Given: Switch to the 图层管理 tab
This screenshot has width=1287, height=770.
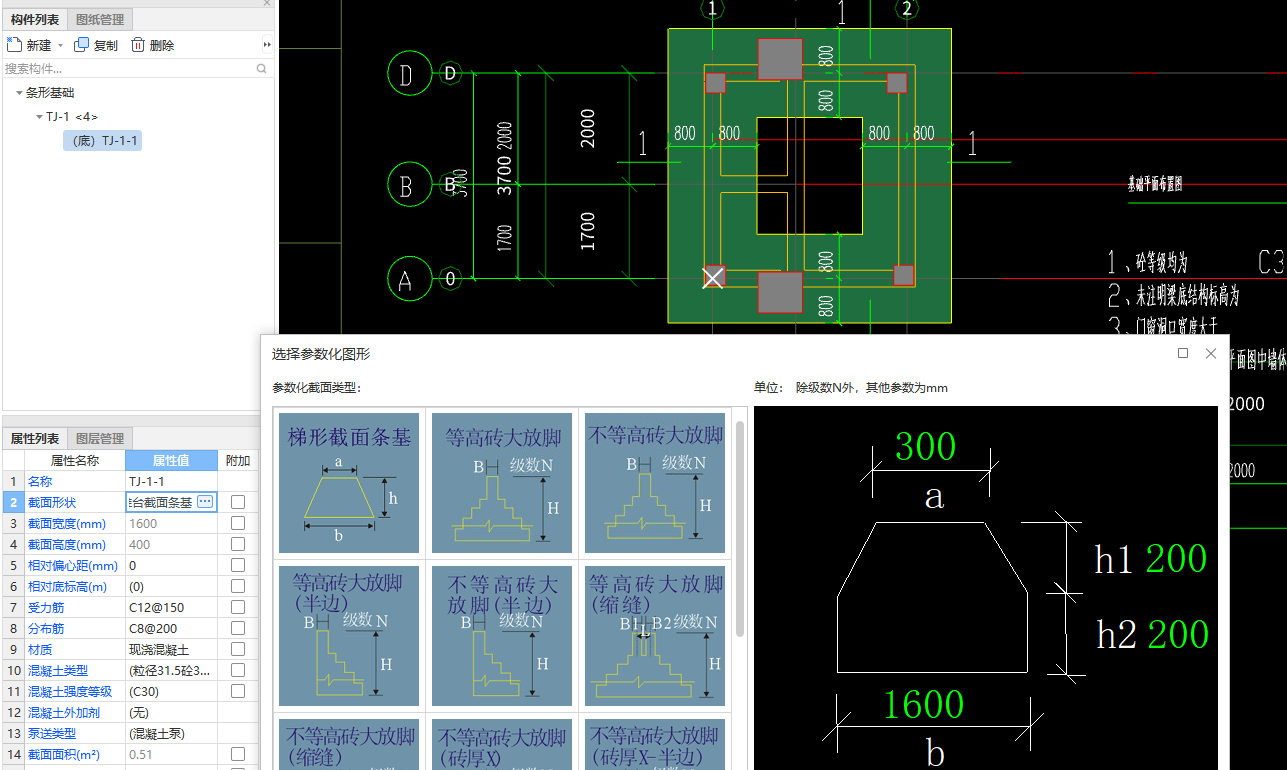Looking at the screenshot, I should [100, 438].
